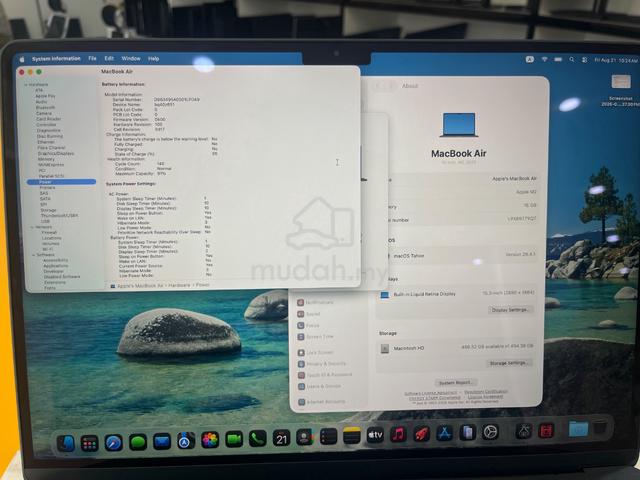Select Apple Pay in the sidebar
The width and height of the screenshot is (640, 480).
[45, 96]
